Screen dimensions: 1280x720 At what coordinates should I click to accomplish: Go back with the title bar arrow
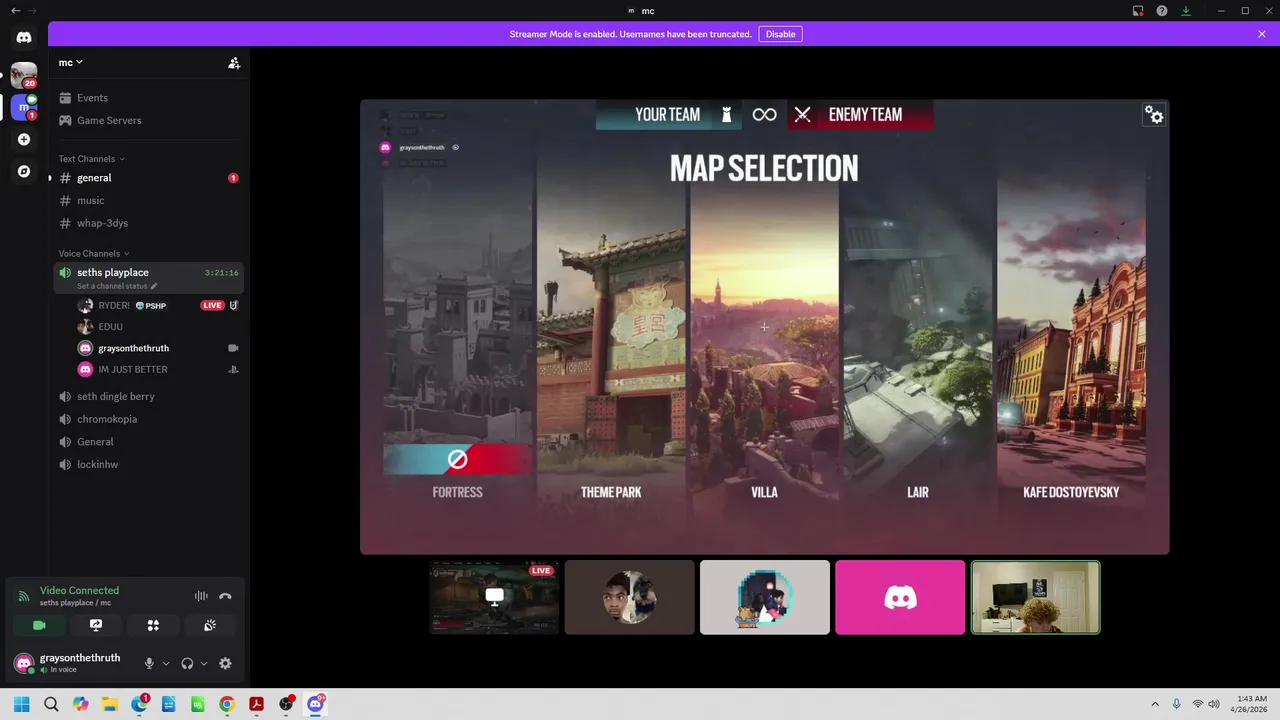15,10
